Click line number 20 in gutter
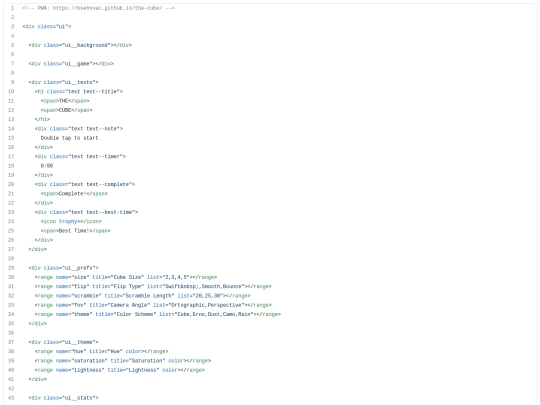Image resolution: width=540 pixels, height=405 pixels. click(11, 185)
